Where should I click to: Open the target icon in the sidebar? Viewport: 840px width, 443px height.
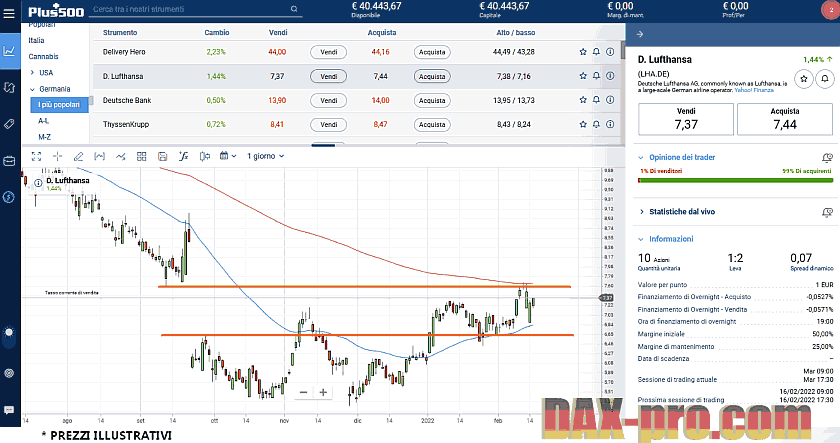click(9, 373)
